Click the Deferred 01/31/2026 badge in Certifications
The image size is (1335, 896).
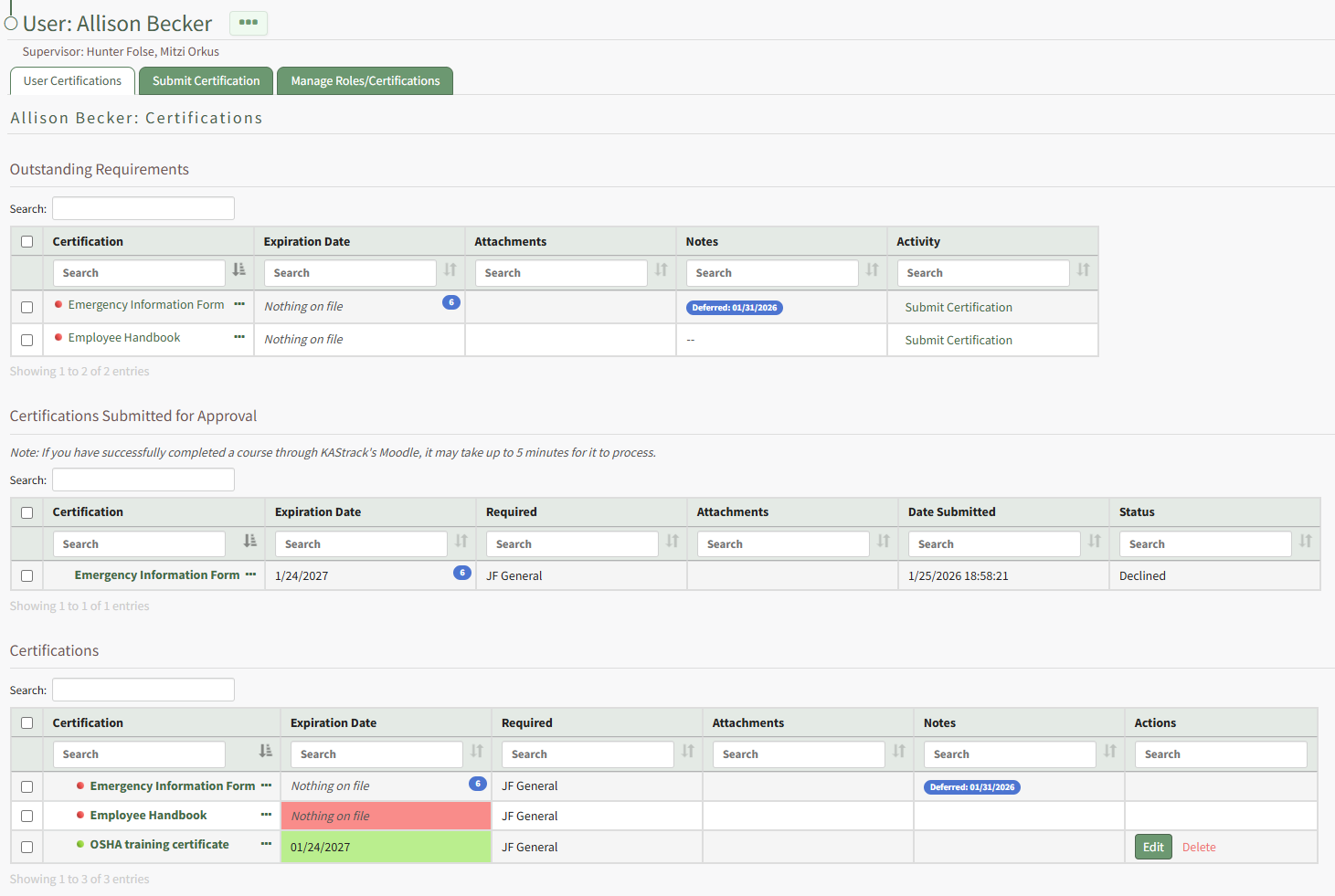point(971,787)
